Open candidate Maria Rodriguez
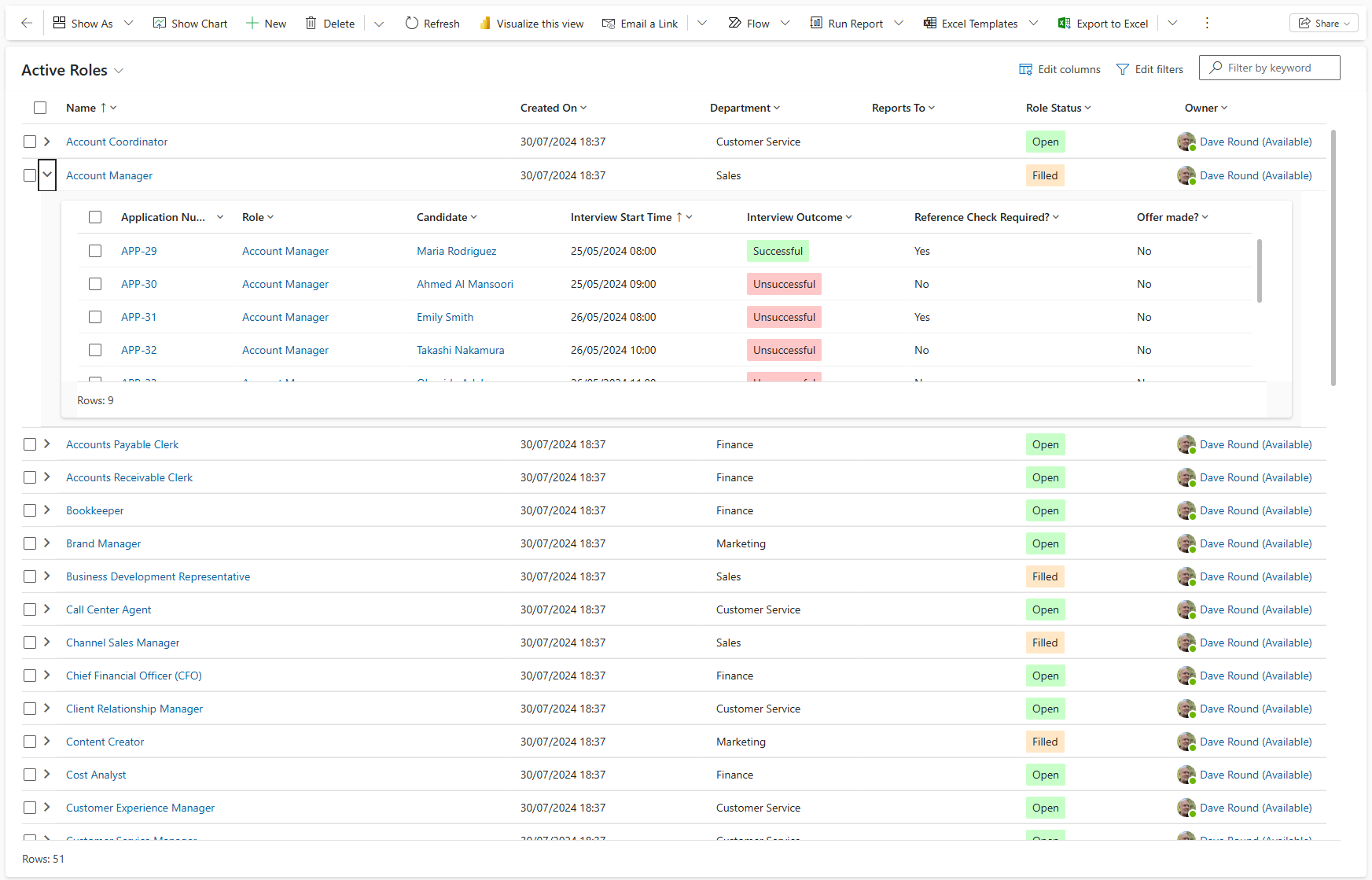 point(456,251)
